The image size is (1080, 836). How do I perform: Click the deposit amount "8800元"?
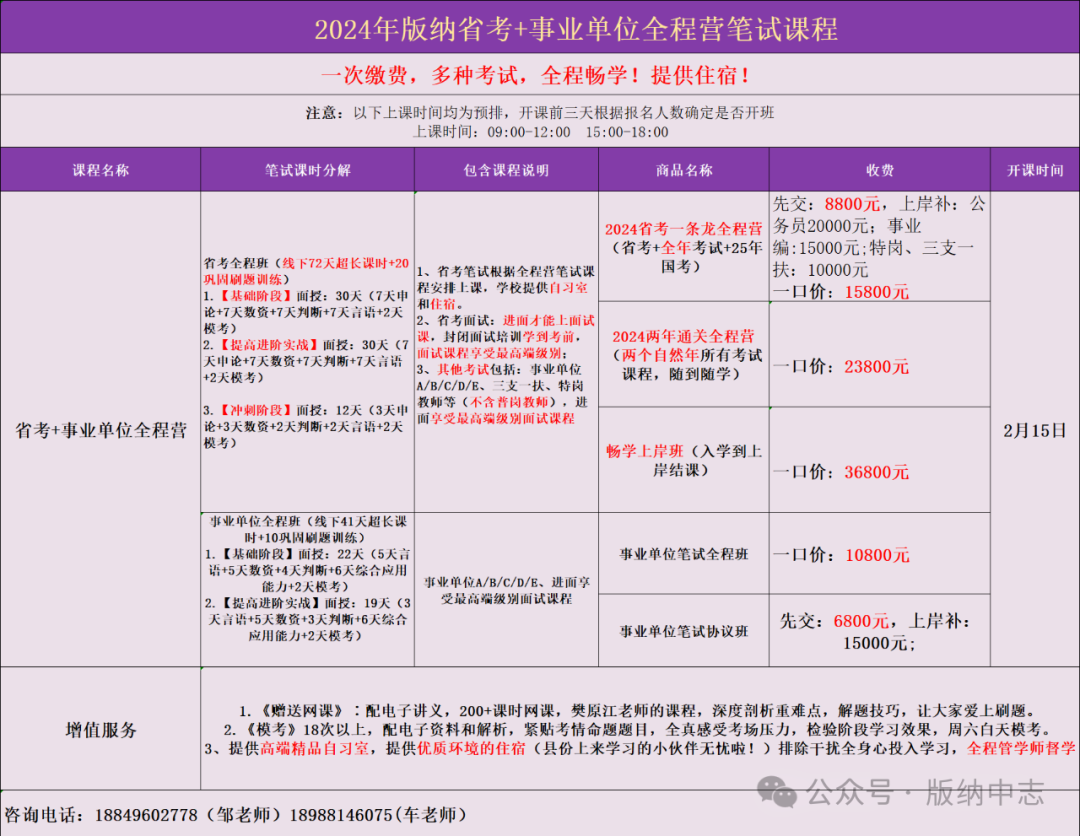tap(853, 204)
